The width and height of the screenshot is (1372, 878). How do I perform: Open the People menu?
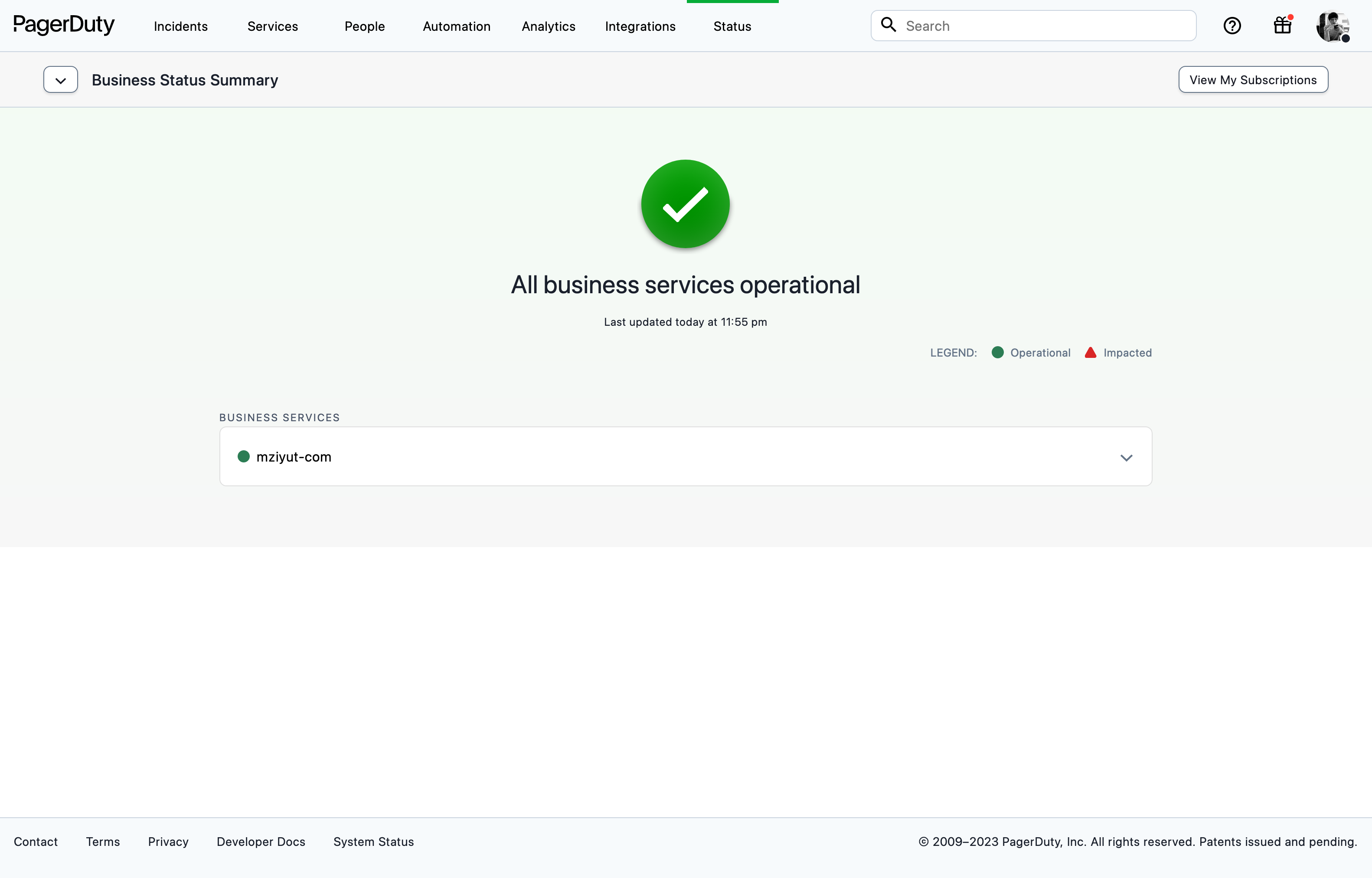point(365,26)
